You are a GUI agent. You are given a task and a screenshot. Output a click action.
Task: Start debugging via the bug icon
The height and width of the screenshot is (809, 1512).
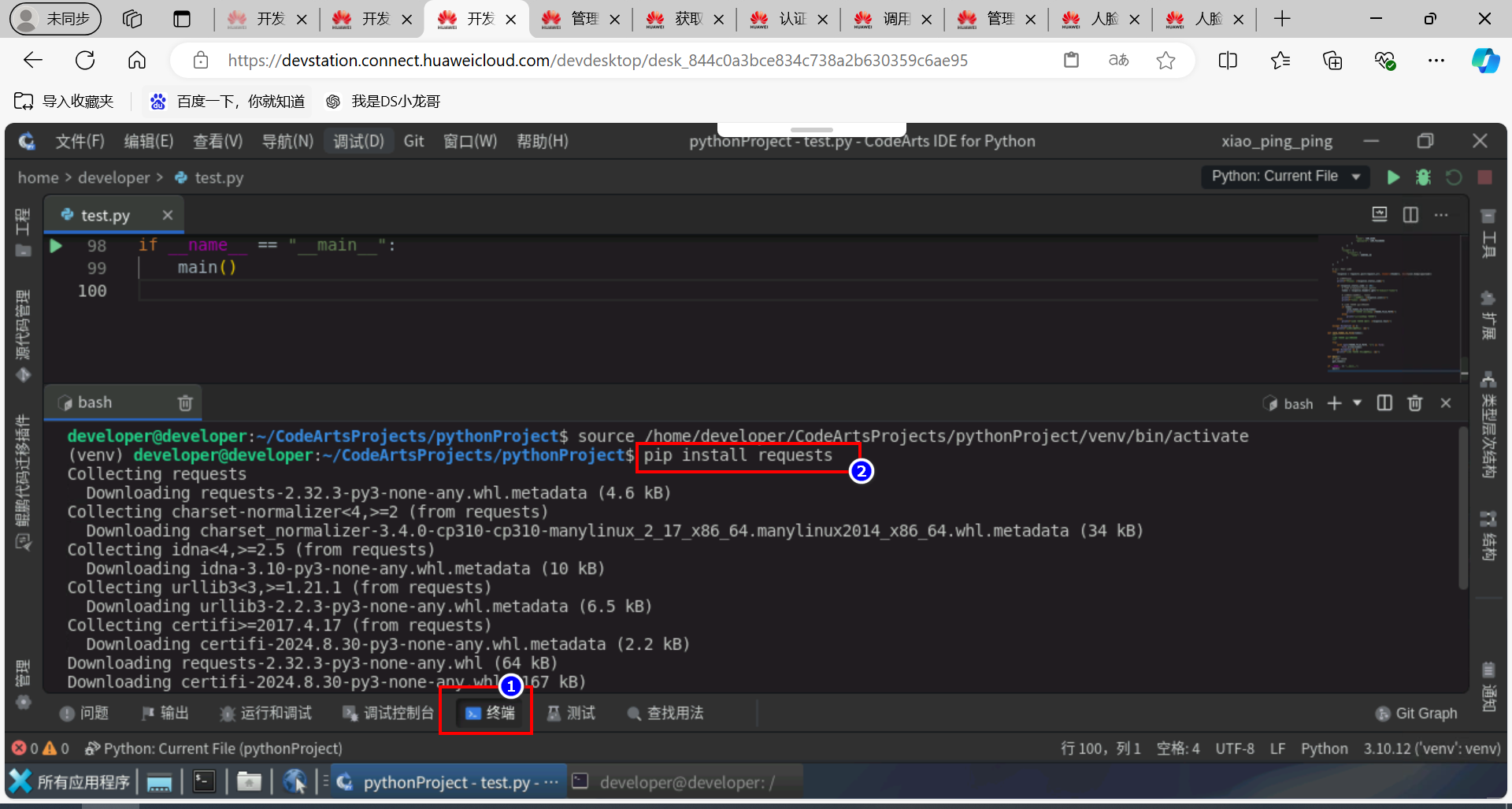tap(1423, 177)
